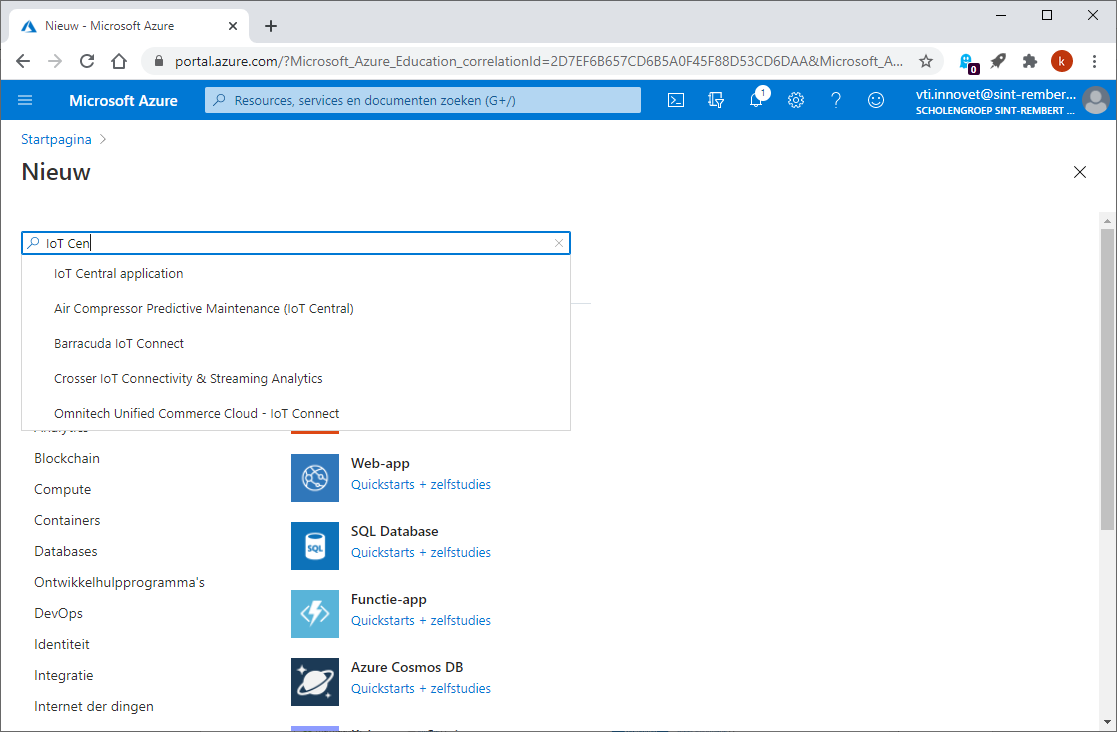Click the marketplace search field
Viewport: 1117px width, 732px height.
[296, 244]
